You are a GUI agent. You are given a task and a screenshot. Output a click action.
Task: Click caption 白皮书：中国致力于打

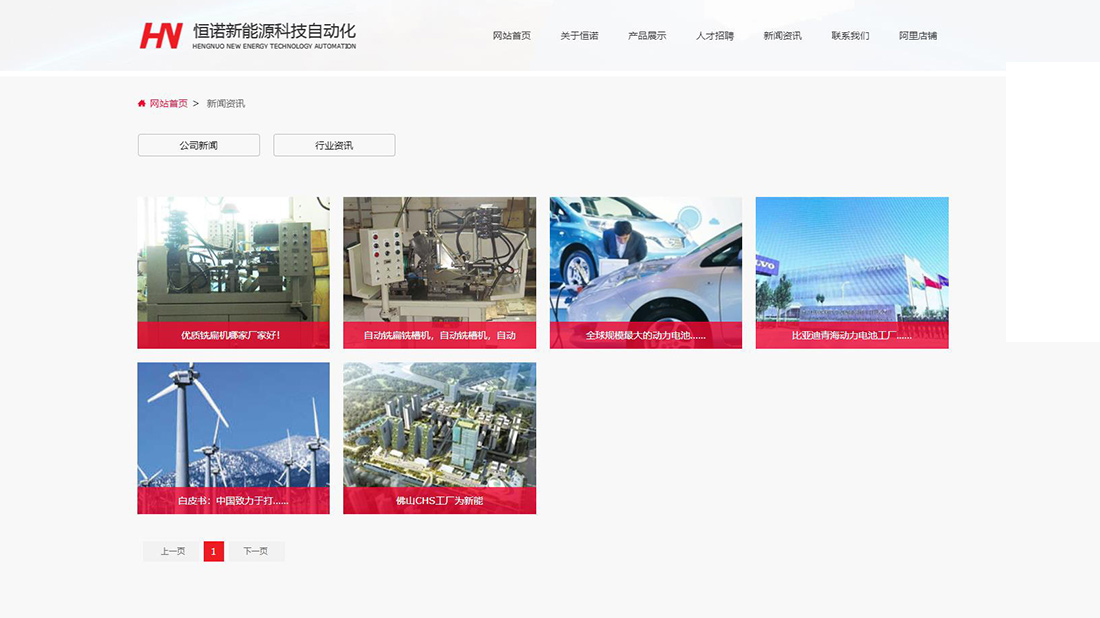pos(233,501)
